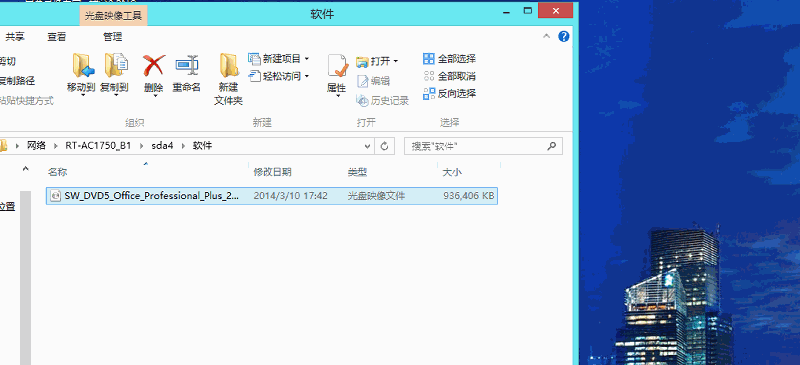
Task: Click the 936,406 KB size cell
Action: [x=468, y=196]
